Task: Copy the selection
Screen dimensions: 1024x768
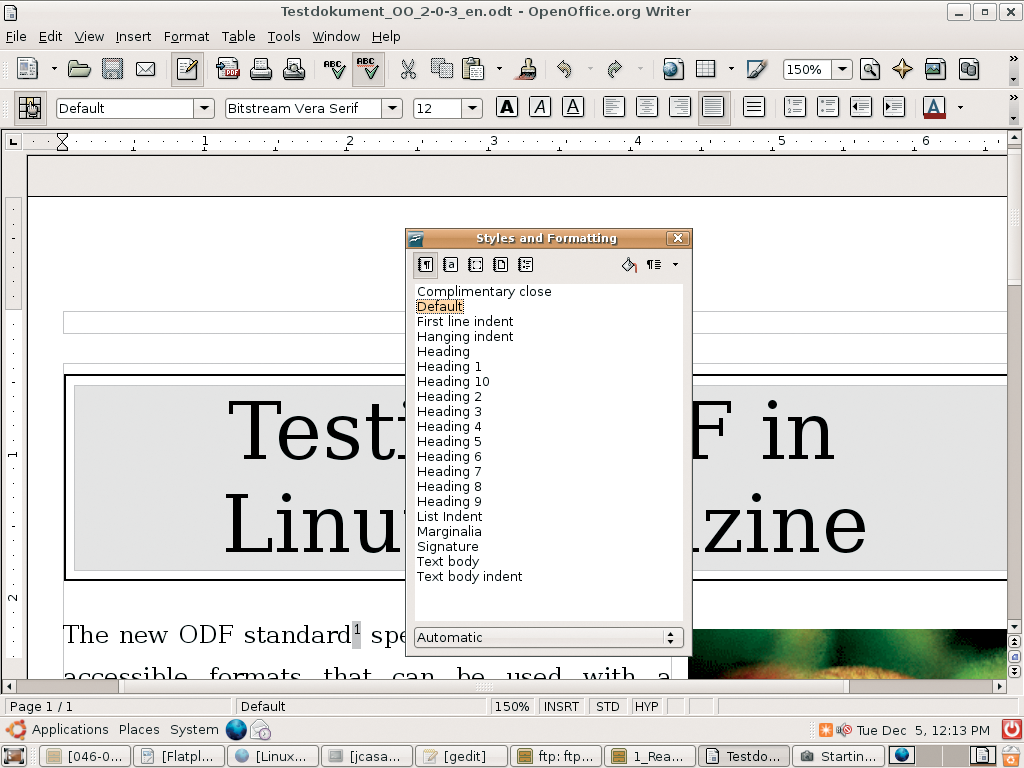Action: [x=441, y=69]
